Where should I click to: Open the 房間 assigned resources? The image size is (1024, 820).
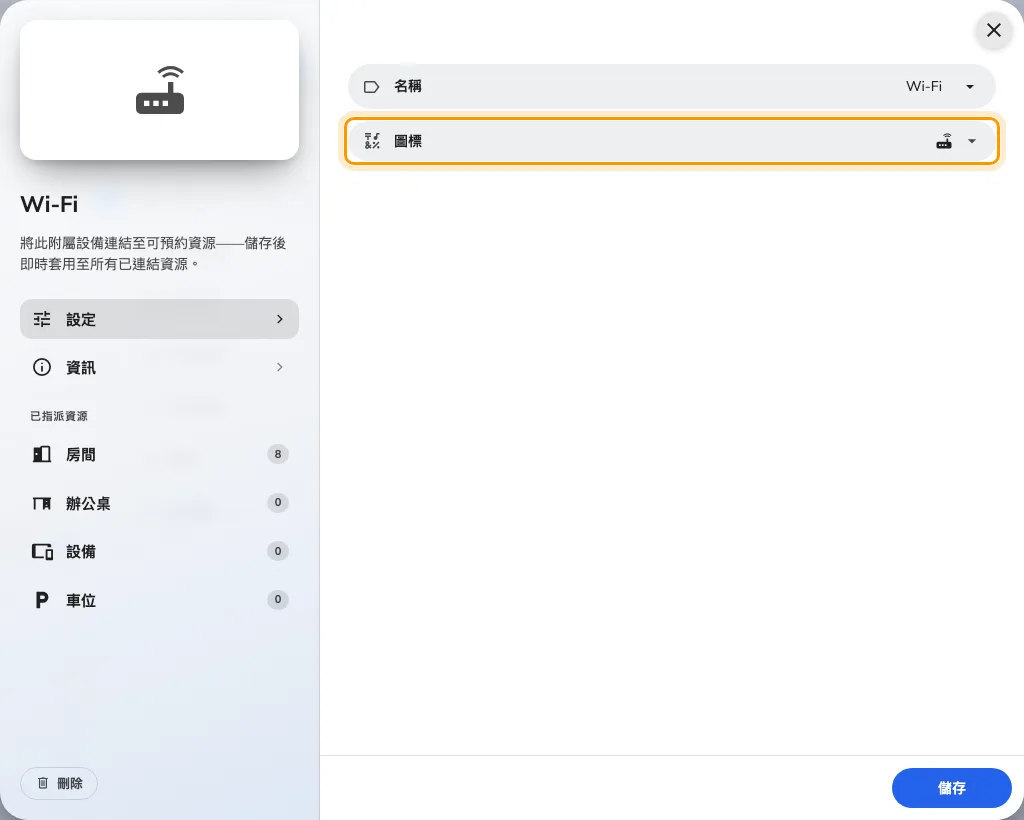pos(159,454)
